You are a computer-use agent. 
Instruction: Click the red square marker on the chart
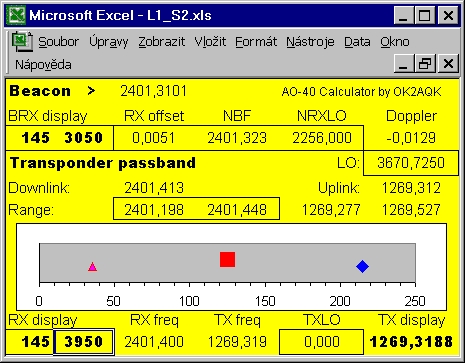[227, 259]
